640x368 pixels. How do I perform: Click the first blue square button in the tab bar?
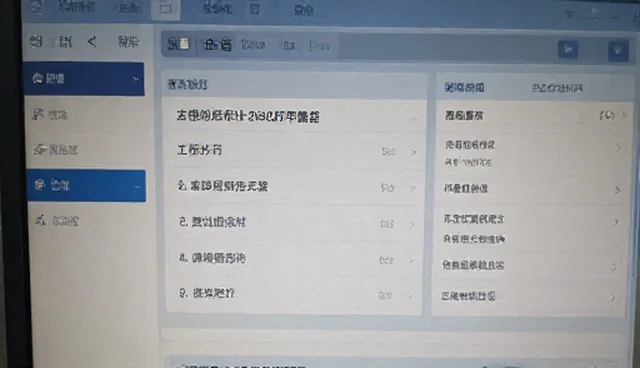[x=568, y=50]
